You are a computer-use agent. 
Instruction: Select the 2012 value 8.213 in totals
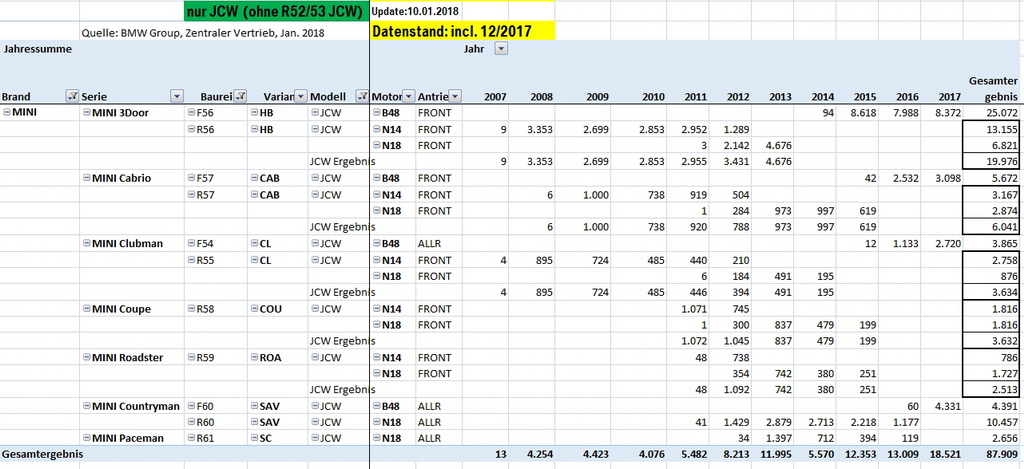tap(736, 454)
